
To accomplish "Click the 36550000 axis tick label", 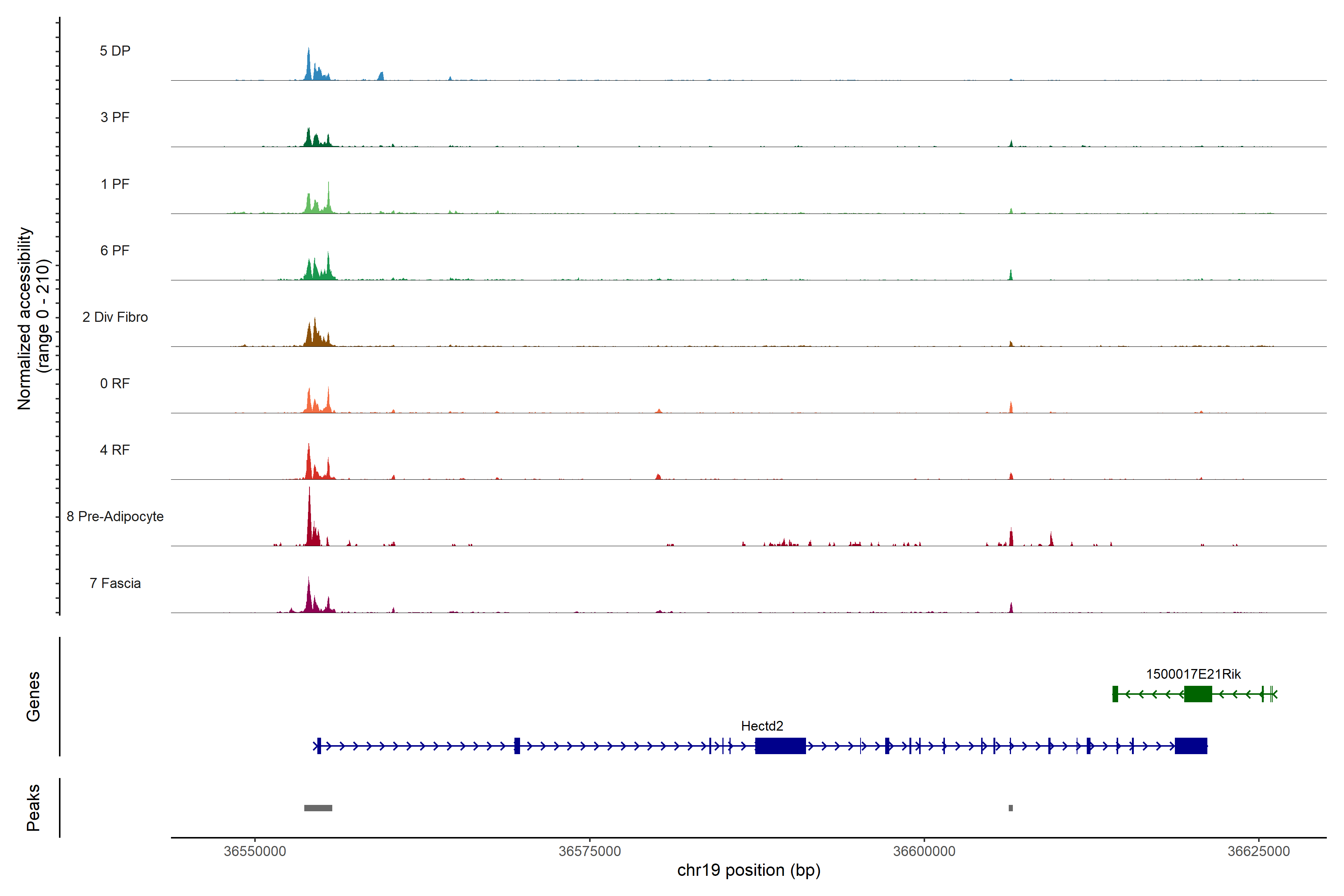I will pyautogui.click(x=255, y=851).
